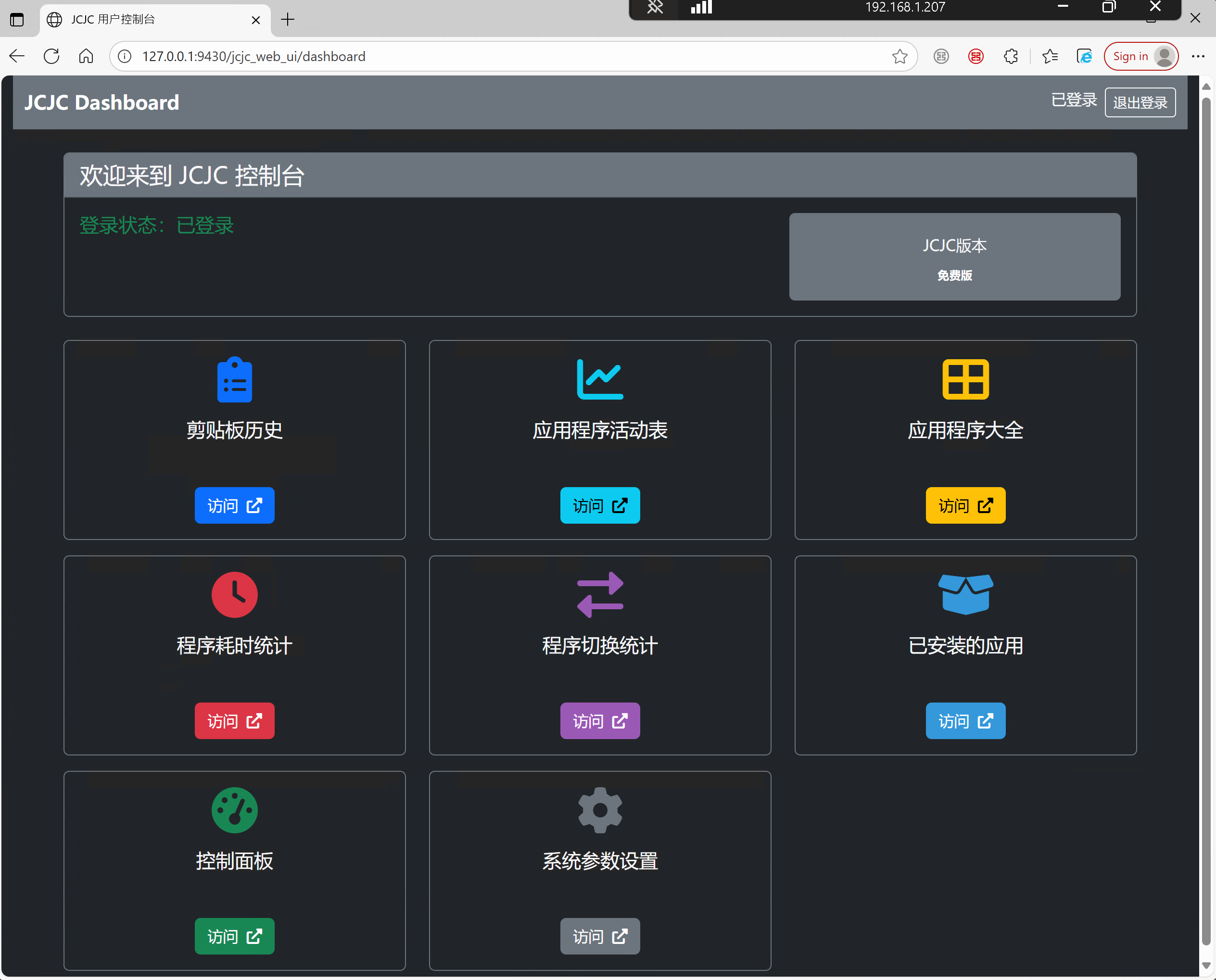The image size is (1216, 980).
Task: Bookmark page with the star icon
Action: click(899, 56)
